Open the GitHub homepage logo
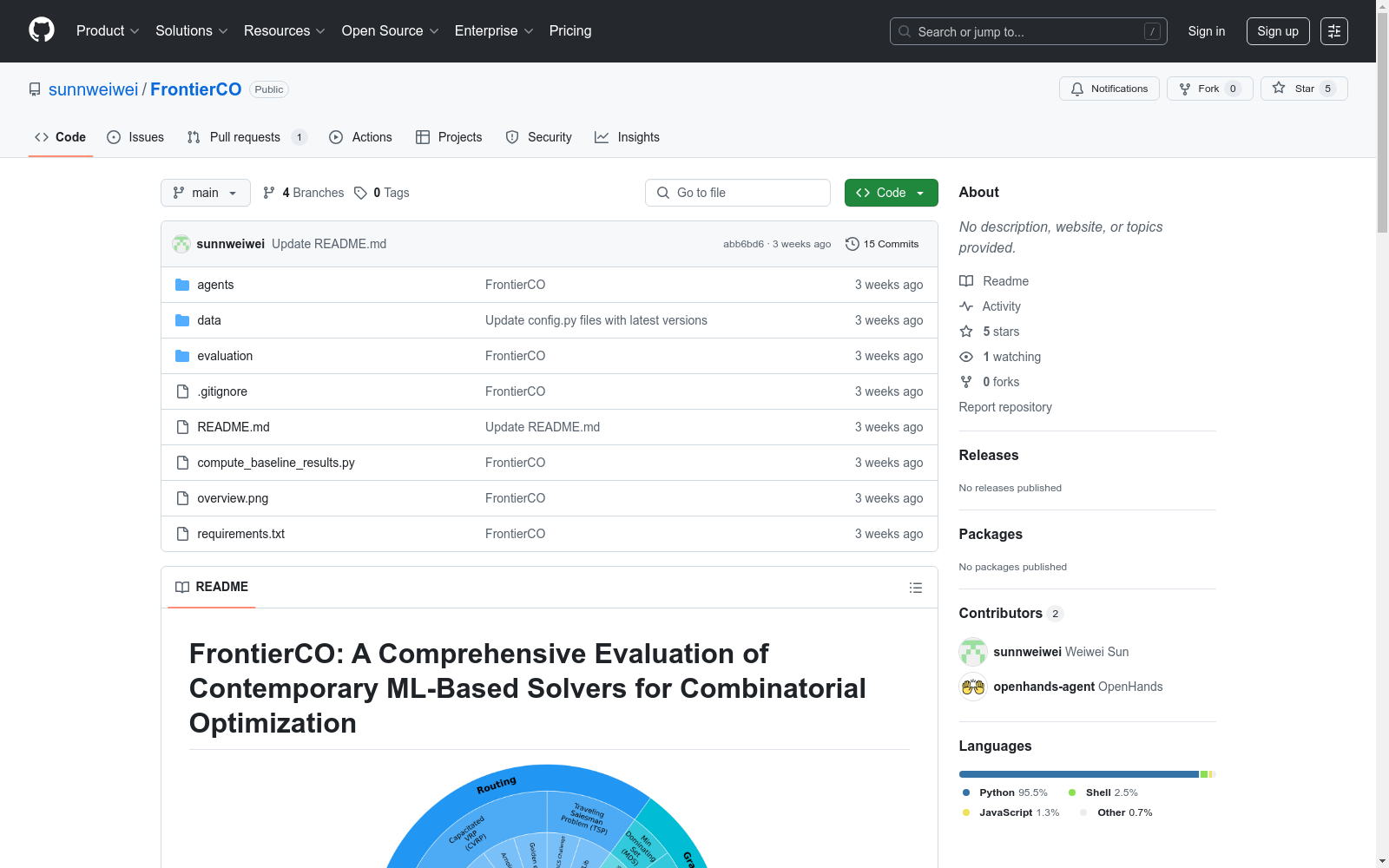Viewport: 1389px width, 868px height. [x=42, y=30]
